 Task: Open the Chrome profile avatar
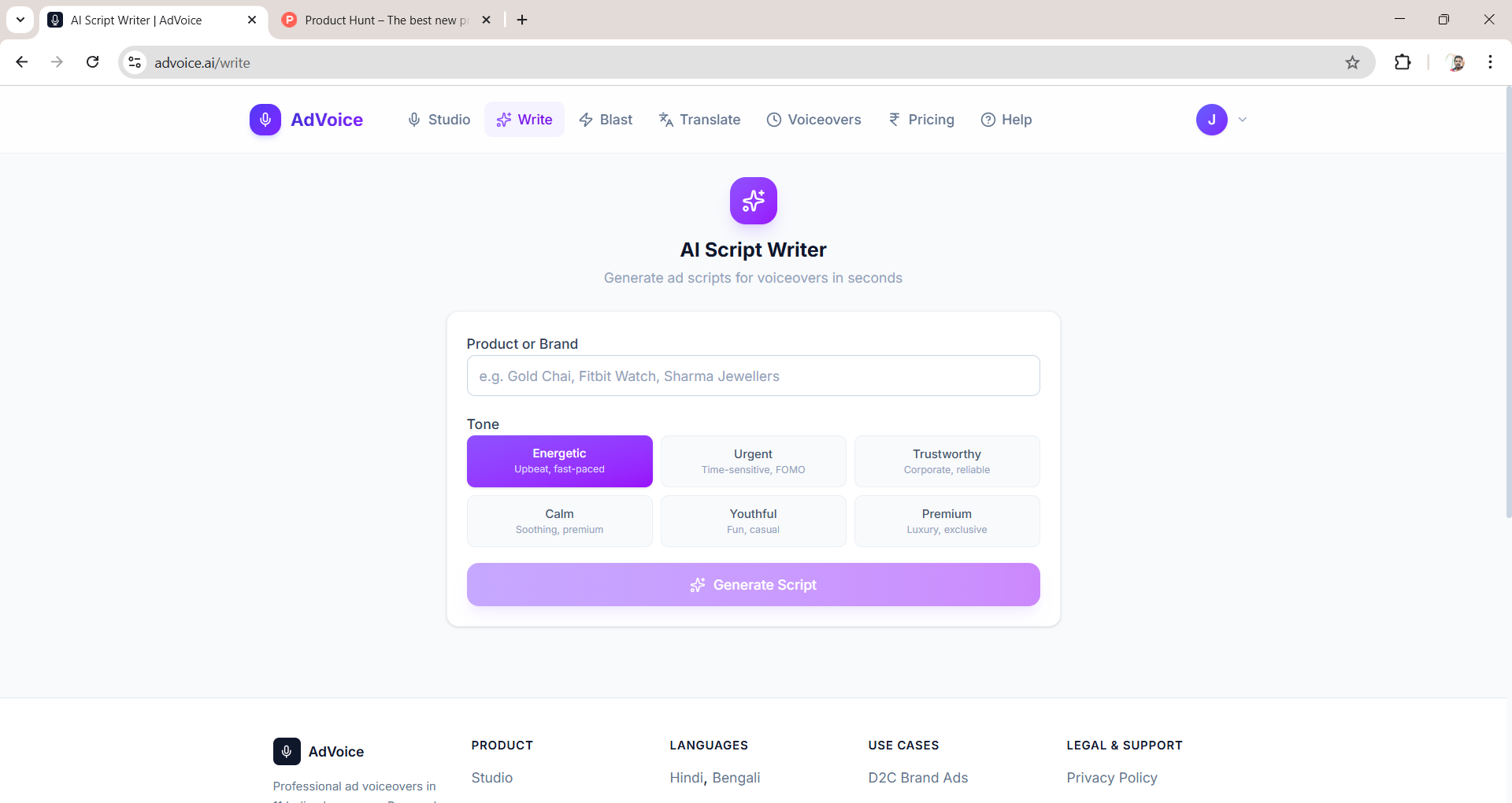[1455, 62]
